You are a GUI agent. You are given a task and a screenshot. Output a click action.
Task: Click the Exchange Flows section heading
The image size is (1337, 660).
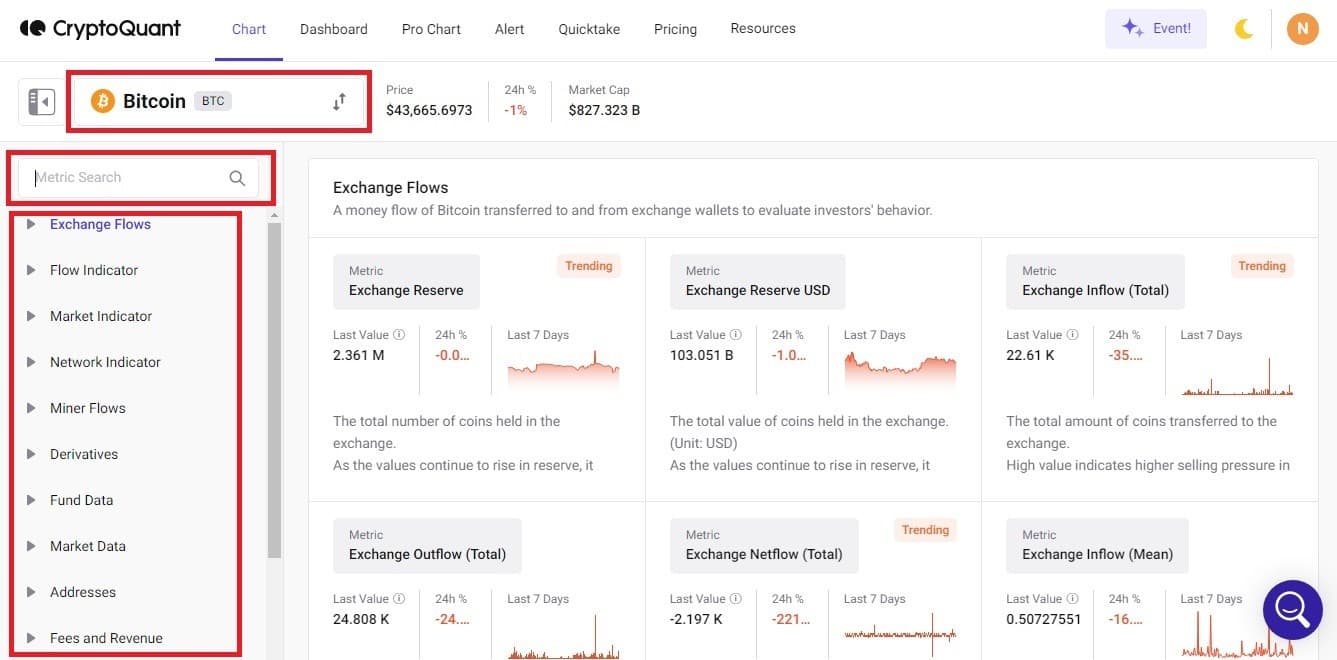391,187
